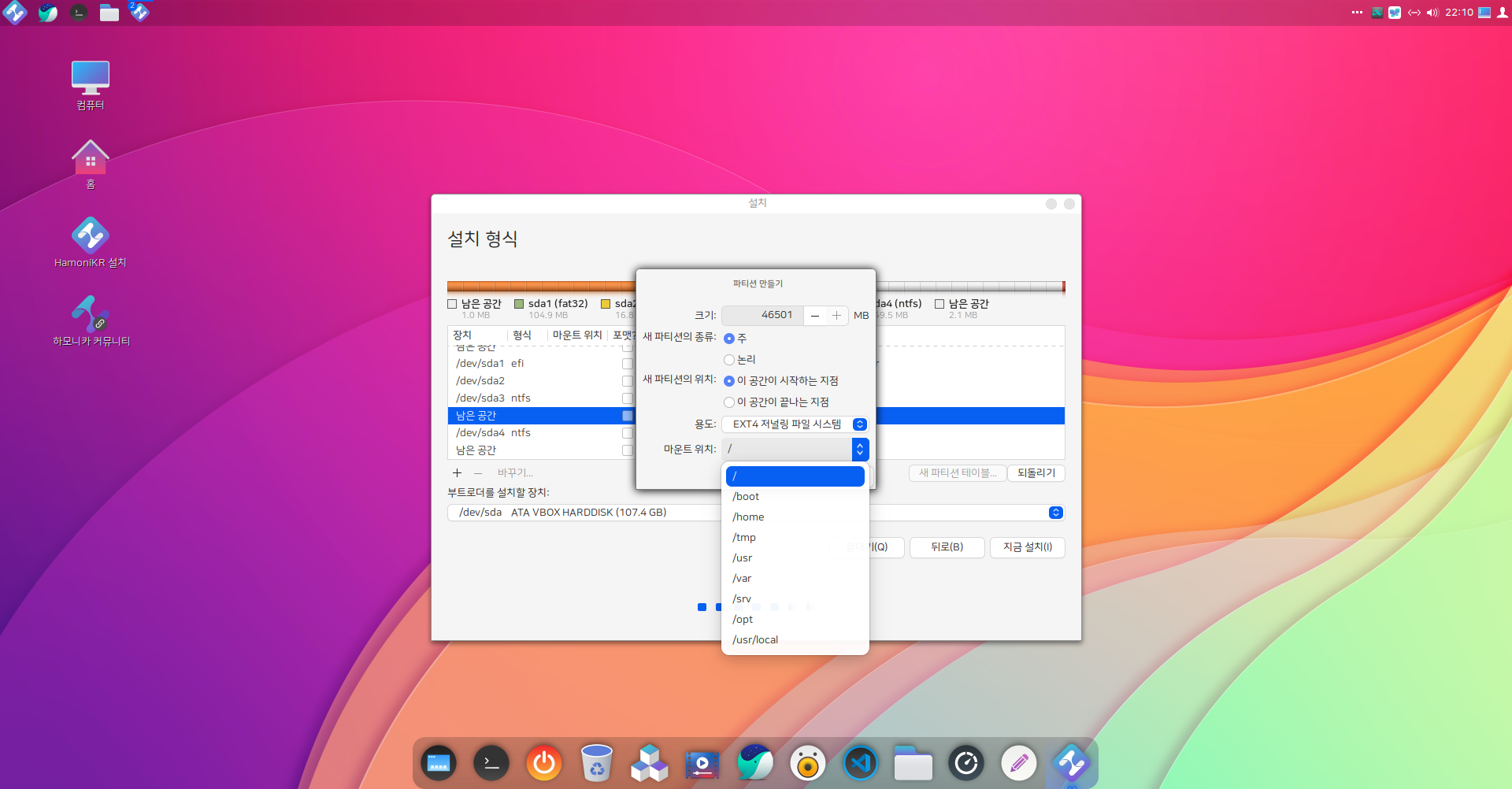Choose 'end of this space' location option
This screenshot has width=1512, height=789.
tap(729, 402)
